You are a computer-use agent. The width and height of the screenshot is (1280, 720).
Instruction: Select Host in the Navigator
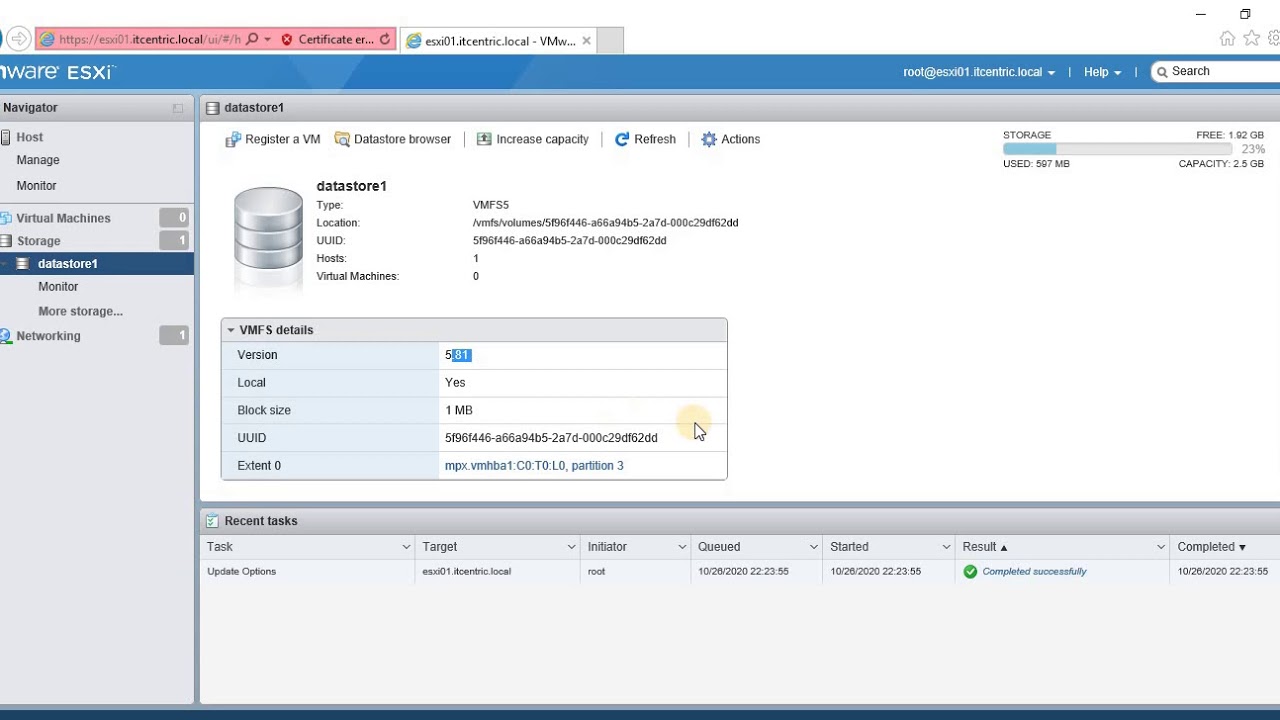tap(30, 137)
